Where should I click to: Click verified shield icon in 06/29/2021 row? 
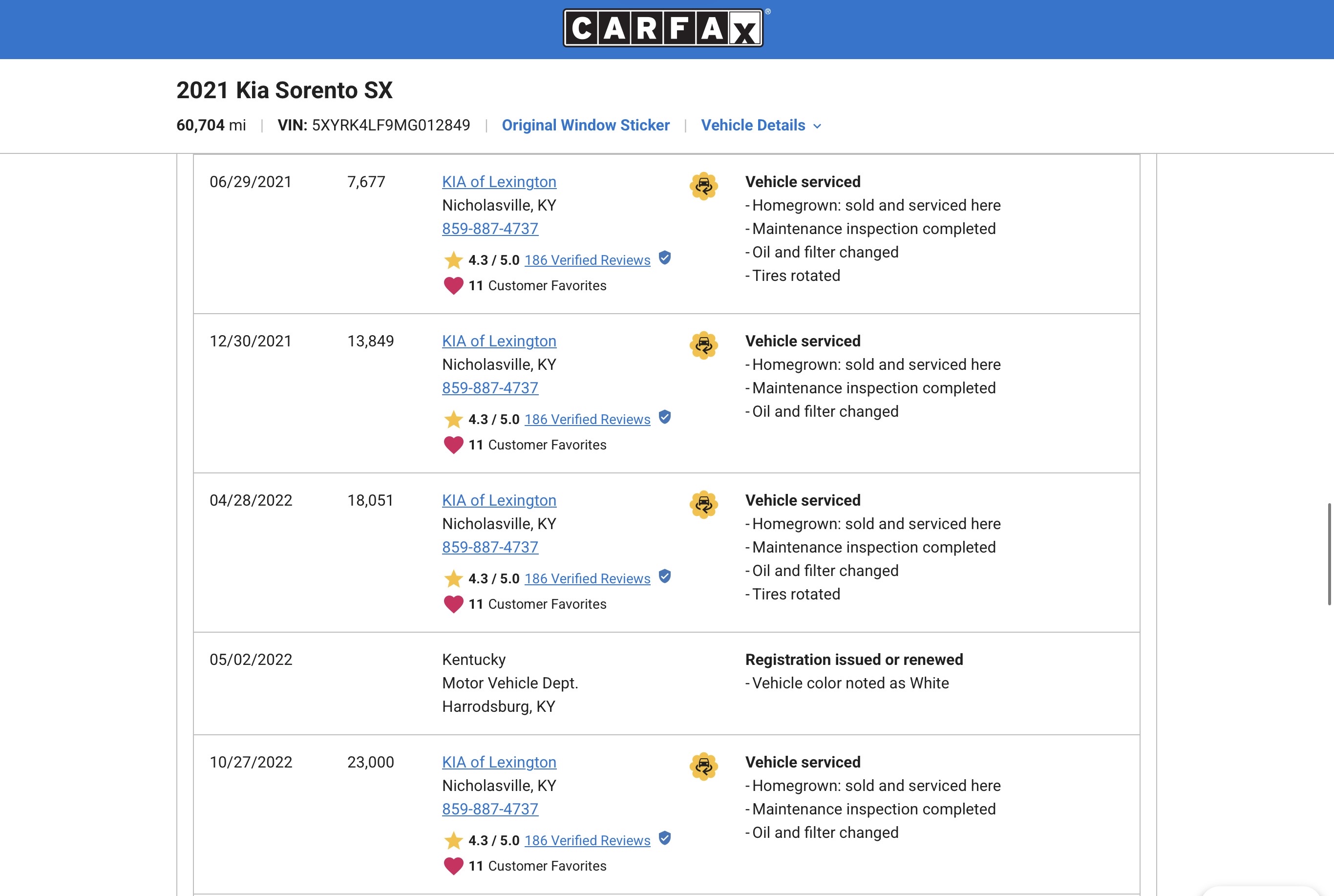[x=664, y=258]
